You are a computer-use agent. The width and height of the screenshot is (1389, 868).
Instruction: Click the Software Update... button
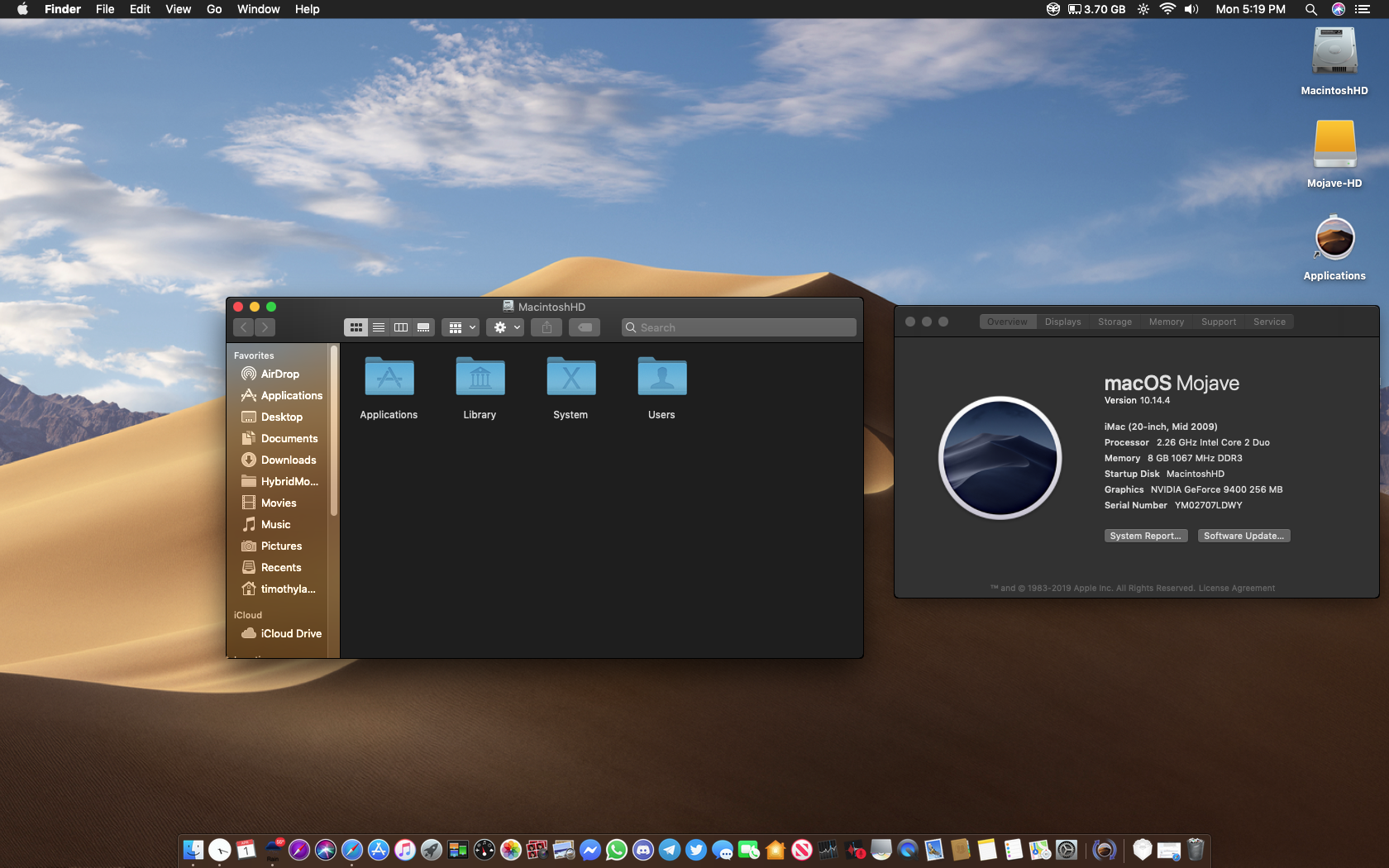click(1243, 536)
